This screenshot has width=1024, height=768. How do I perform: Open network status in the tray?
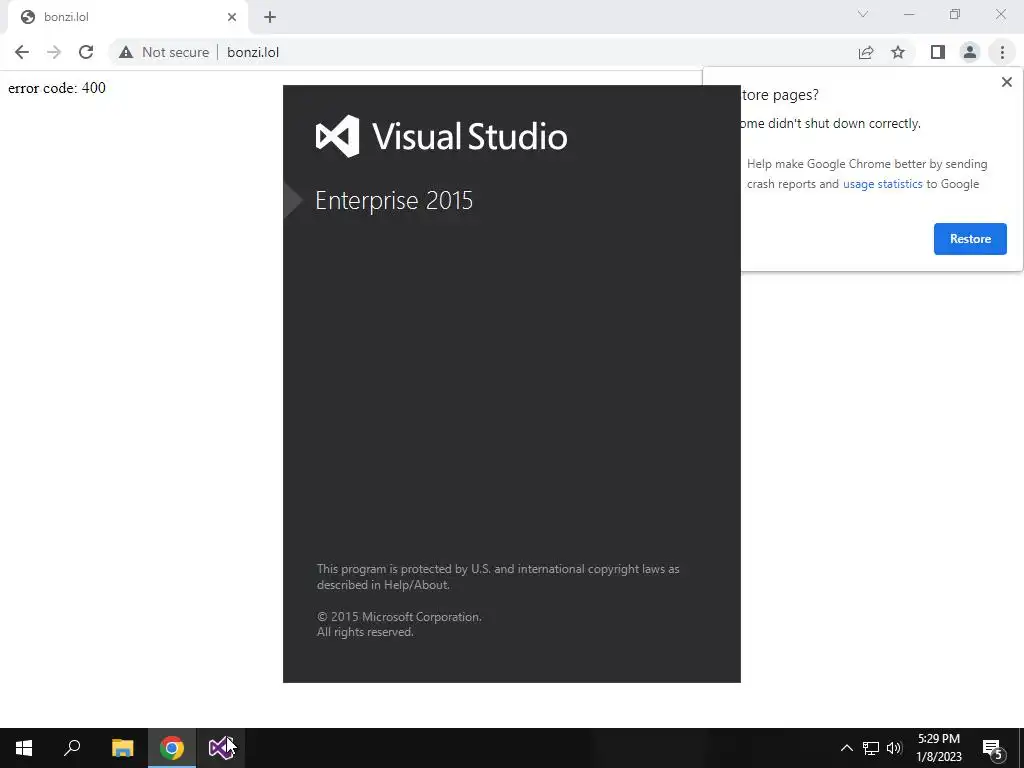pos(871,748)
